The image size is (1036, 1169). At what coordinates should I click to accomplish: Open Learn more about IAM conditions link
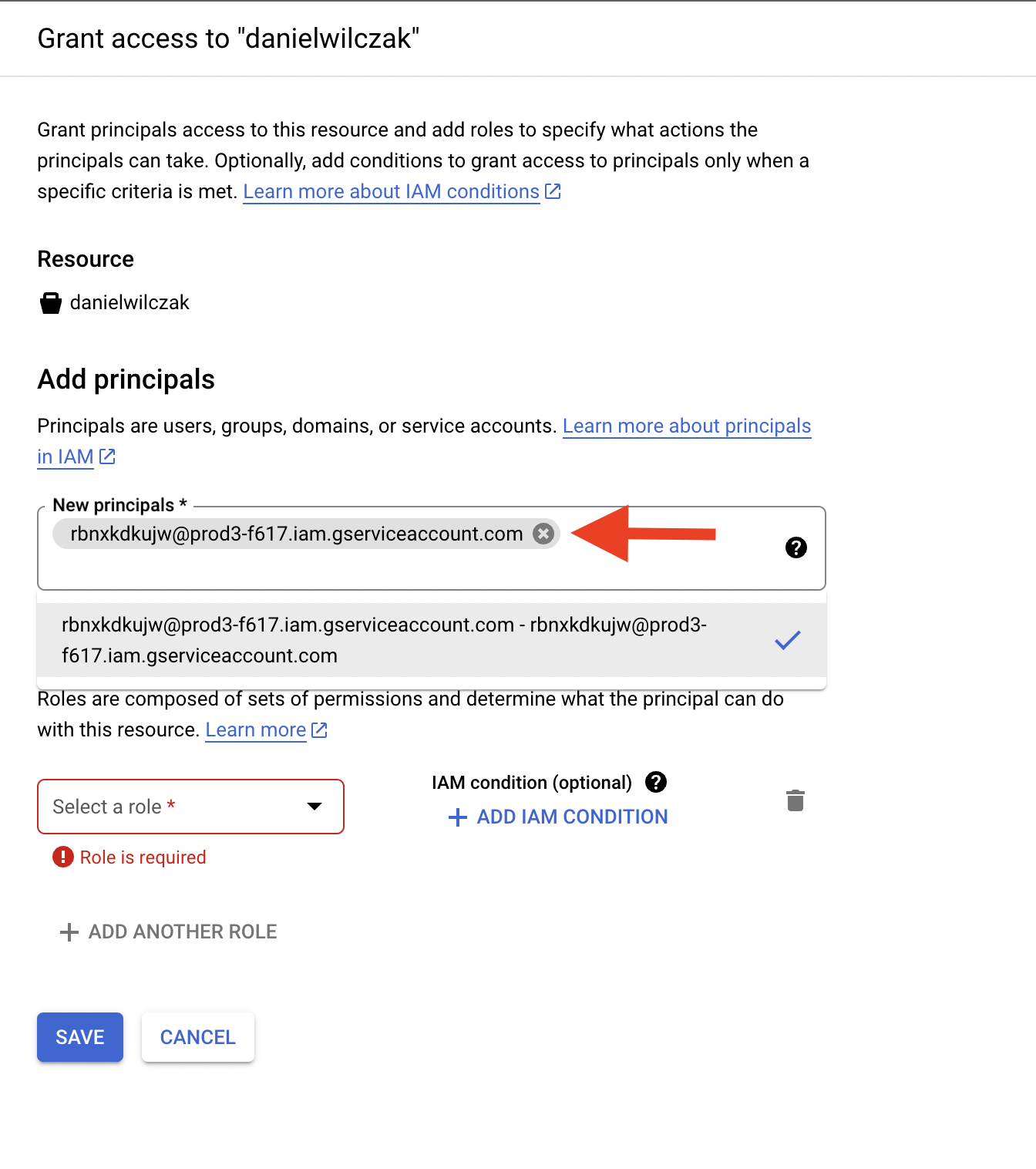[x=392, y=191]
